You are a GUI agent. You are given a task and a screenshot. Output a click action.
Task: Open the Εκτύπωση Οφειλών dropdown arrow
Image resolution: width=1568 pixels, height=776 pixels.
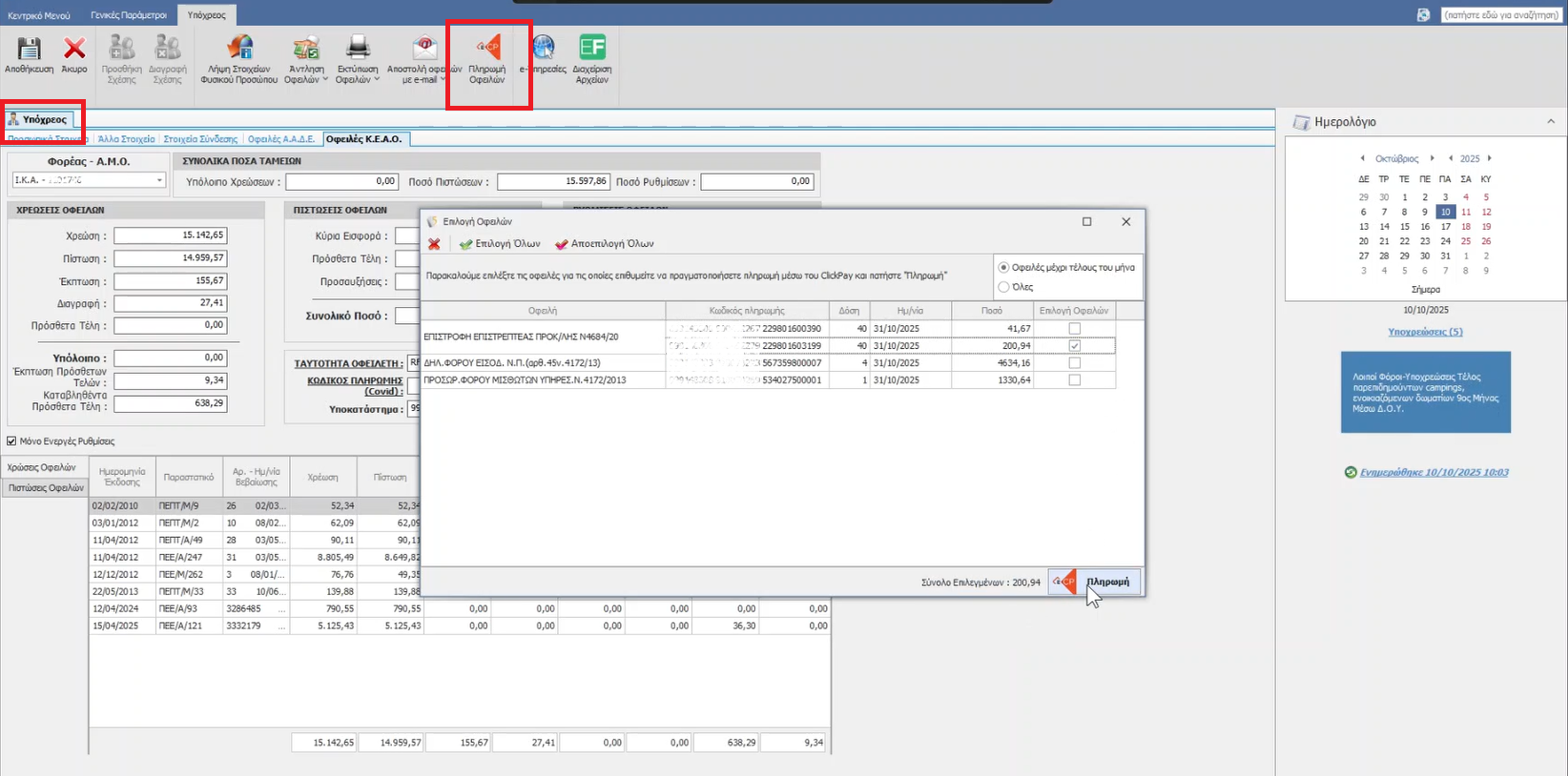377,80
